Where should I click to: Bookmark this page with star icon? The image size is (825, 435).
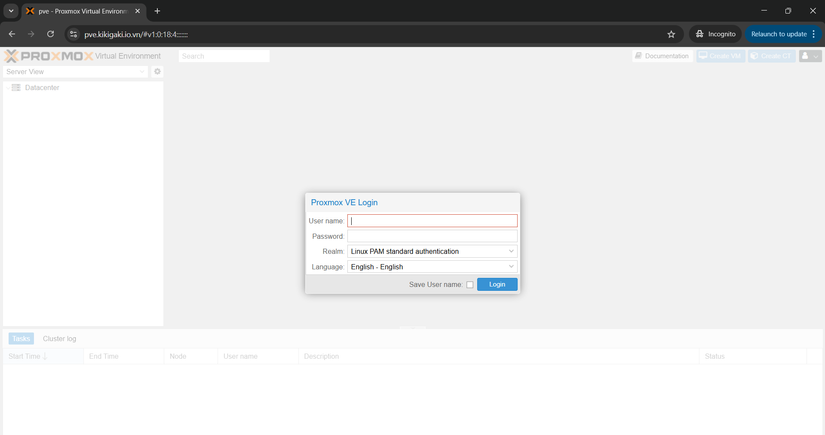pos(671,34)
